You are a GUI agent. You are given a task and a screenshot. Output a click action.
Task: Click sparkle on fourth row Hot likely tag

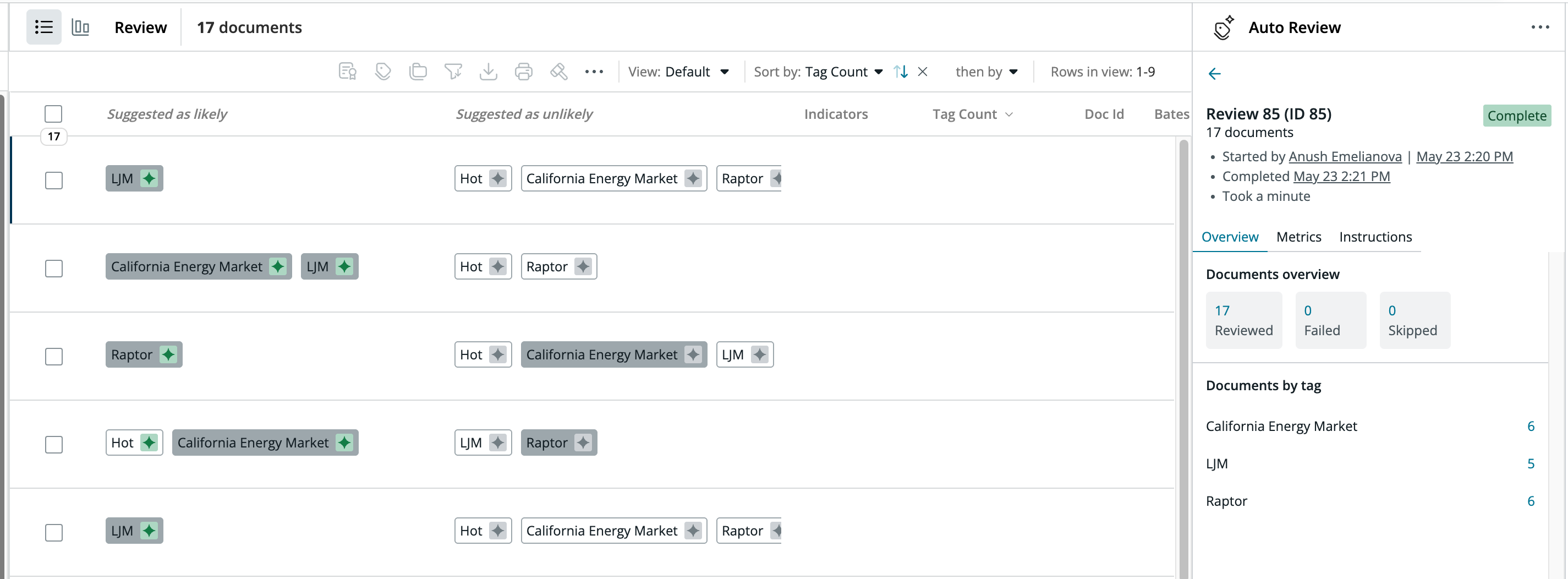149,443
